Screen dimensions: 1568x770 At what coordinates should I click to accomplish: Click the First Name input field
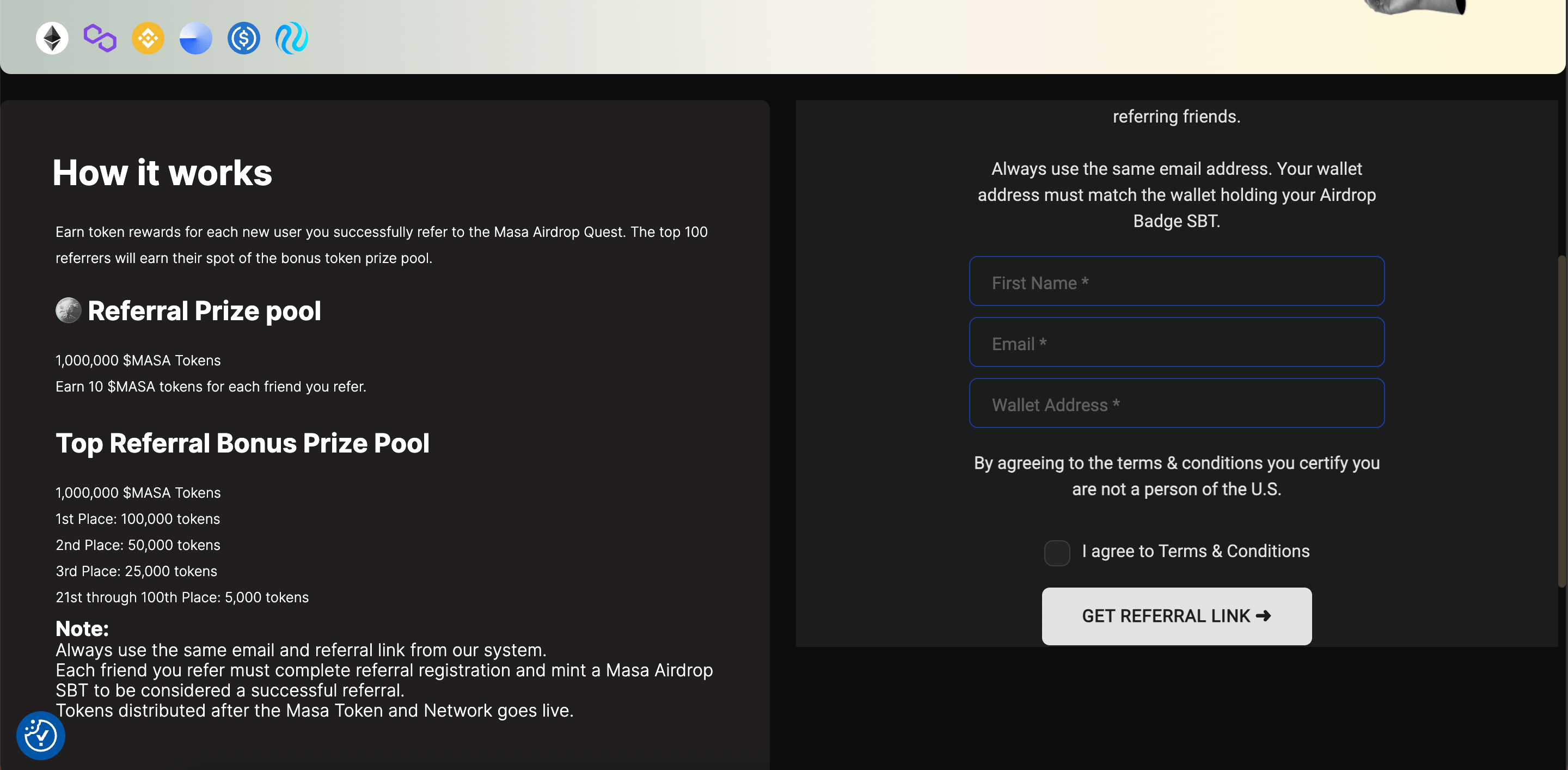click(1176, 282)
